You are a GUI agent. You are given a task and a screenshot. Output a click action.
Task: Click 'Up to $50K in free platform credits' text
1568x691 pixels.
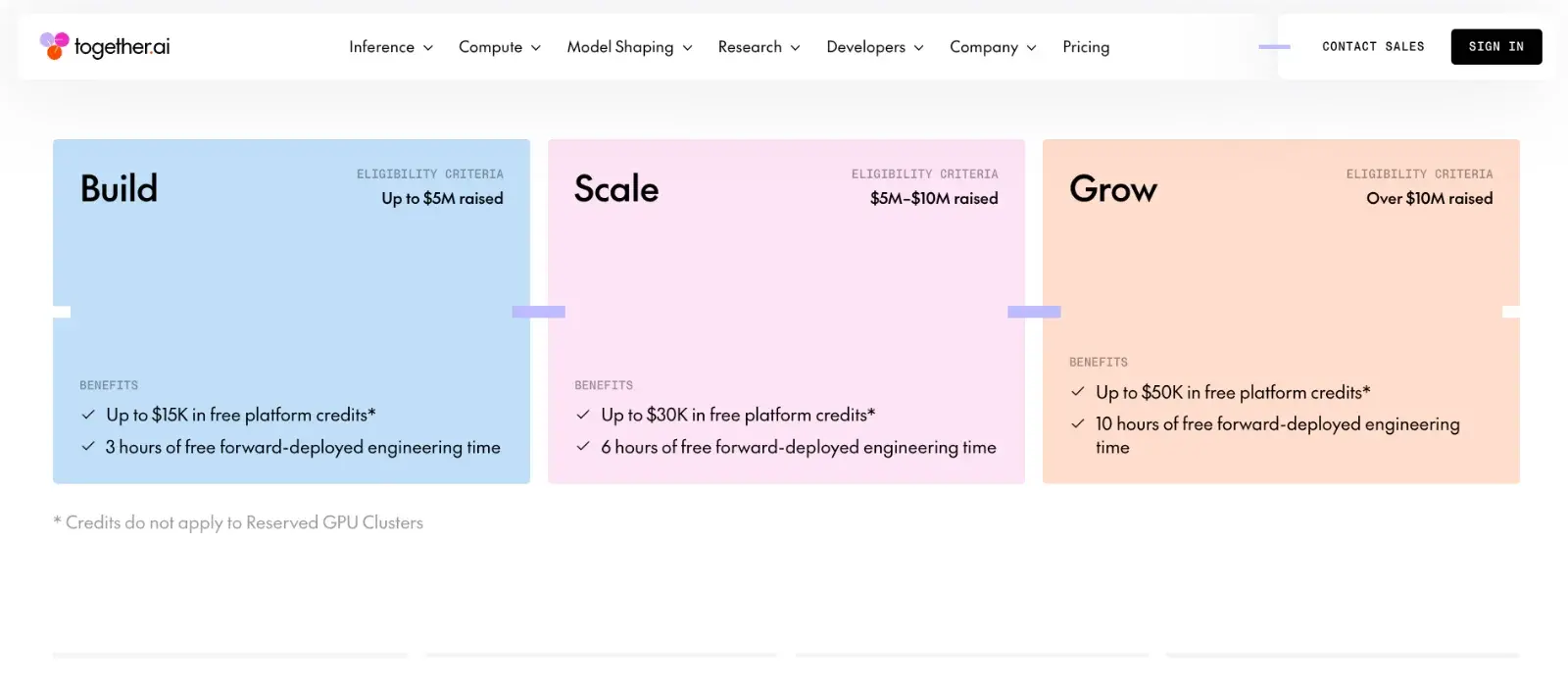[x=1233, y=392]
